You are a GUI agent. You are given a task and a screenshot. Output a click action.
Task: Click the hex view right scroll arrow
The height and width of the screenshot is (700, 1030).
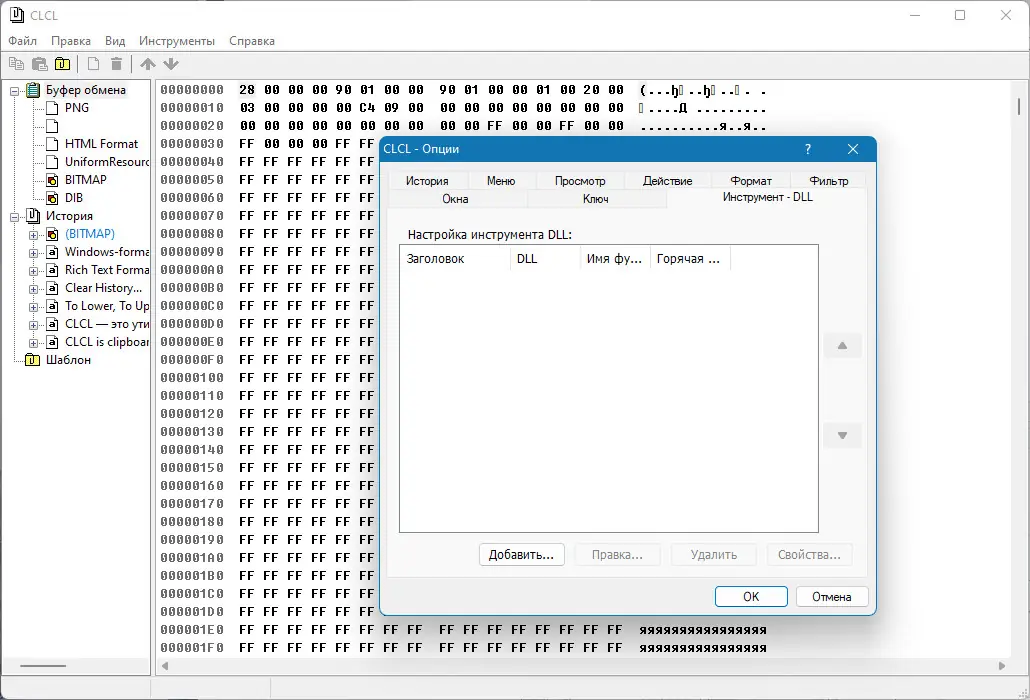coord(1002,666)
